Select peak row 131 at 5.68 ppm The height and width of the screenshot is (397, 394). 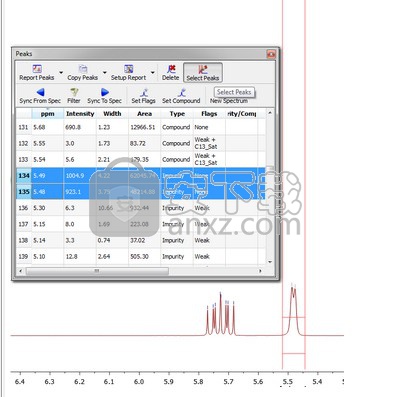pyautogui.click(x=141, y=127)
